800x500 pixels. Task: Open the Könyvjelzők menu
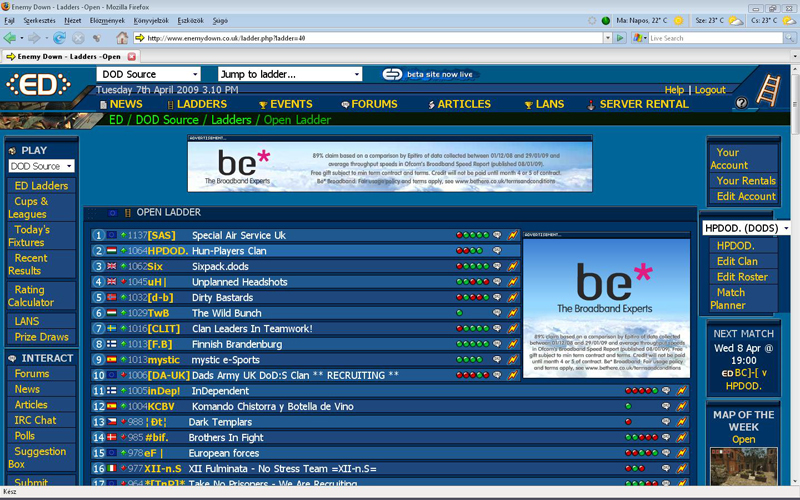pos(151,21)
